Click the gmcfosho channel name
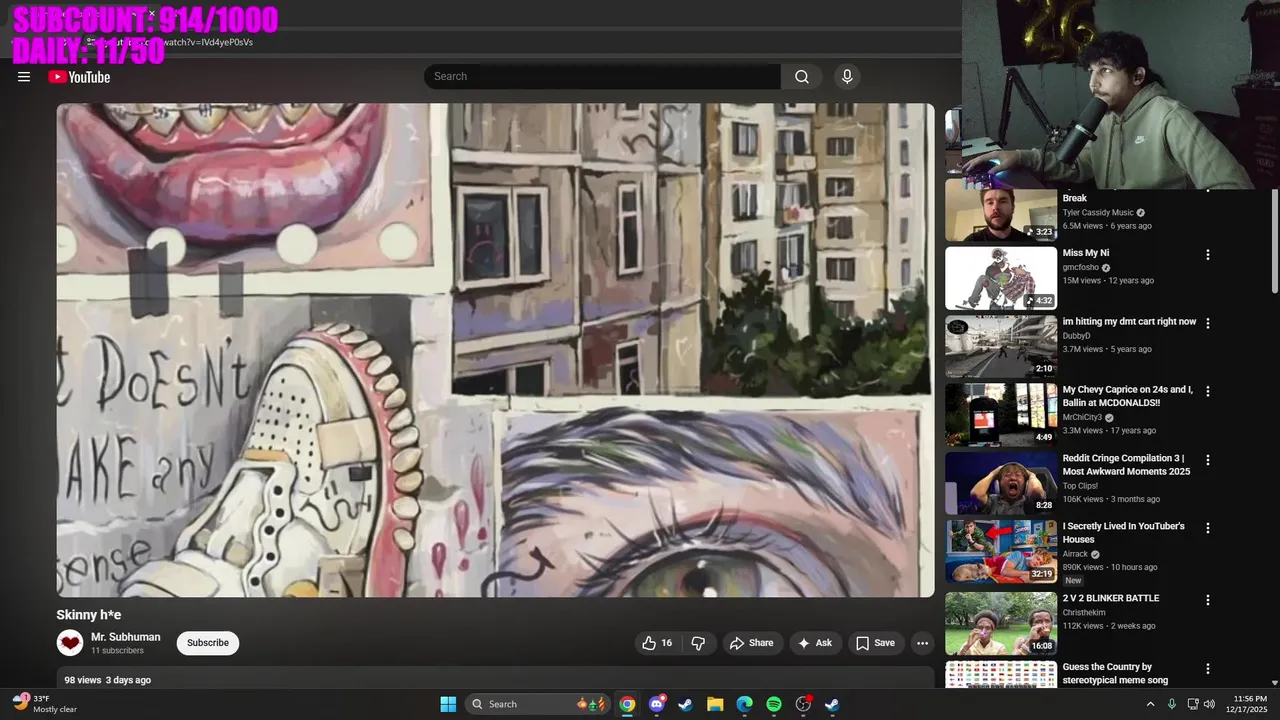The width and height of the screenshot is (1280, 720). (1080, 268)
